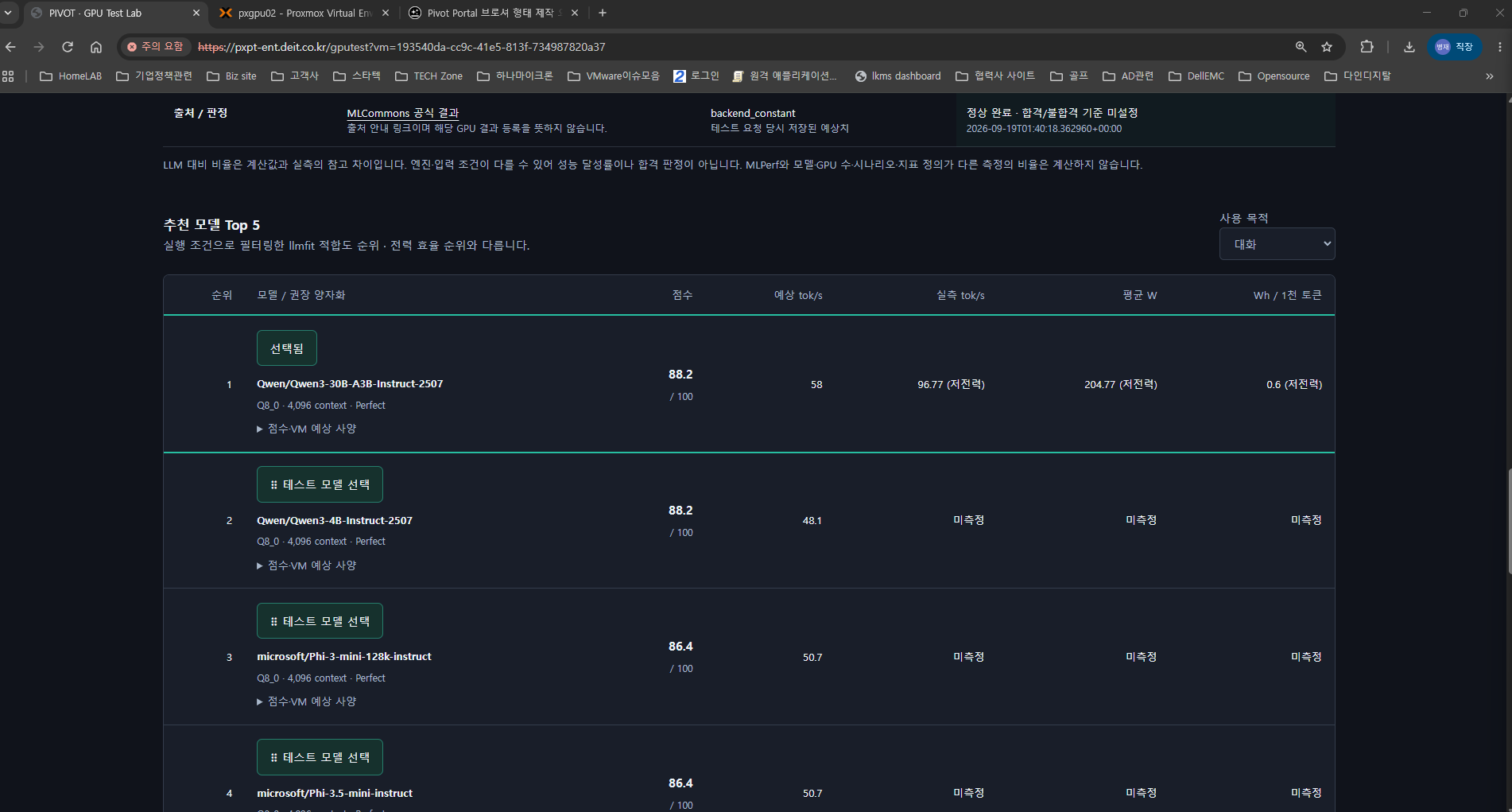This screenshot has width=1512, height=812.
Task: Open the 다인디지탈 bookmark folder
Action: click(1358, 76)
